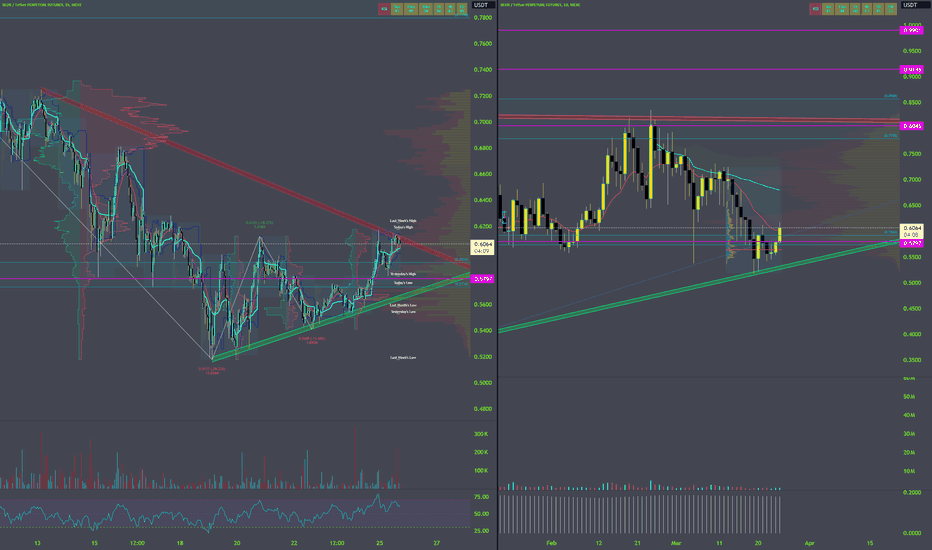
Task: Click the Feb label on right time axis
Action: click(551, 543)
